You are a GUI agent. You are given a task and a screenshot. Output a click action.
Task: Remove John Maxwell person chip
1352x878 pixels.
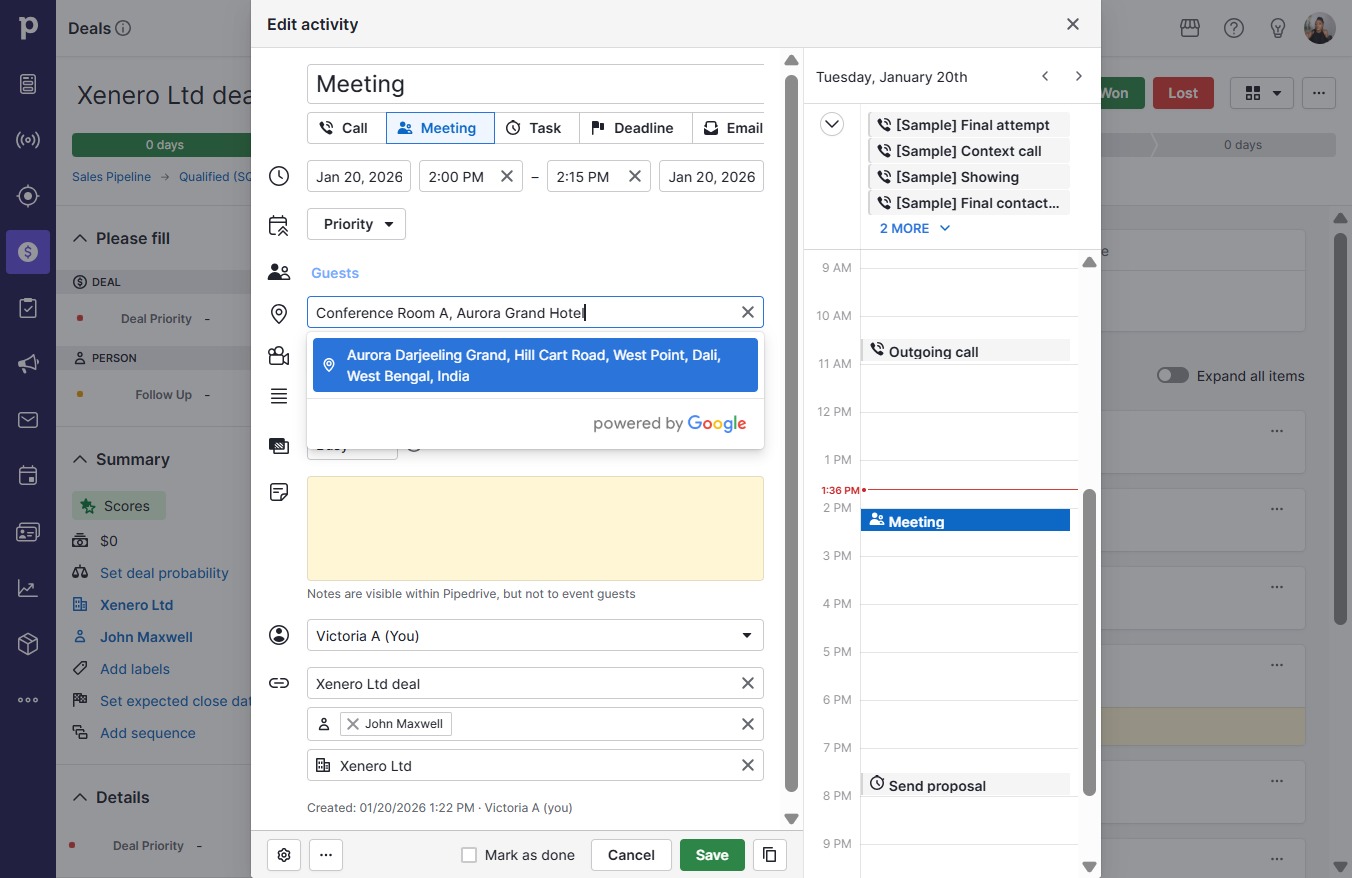(x=353, y=724)
